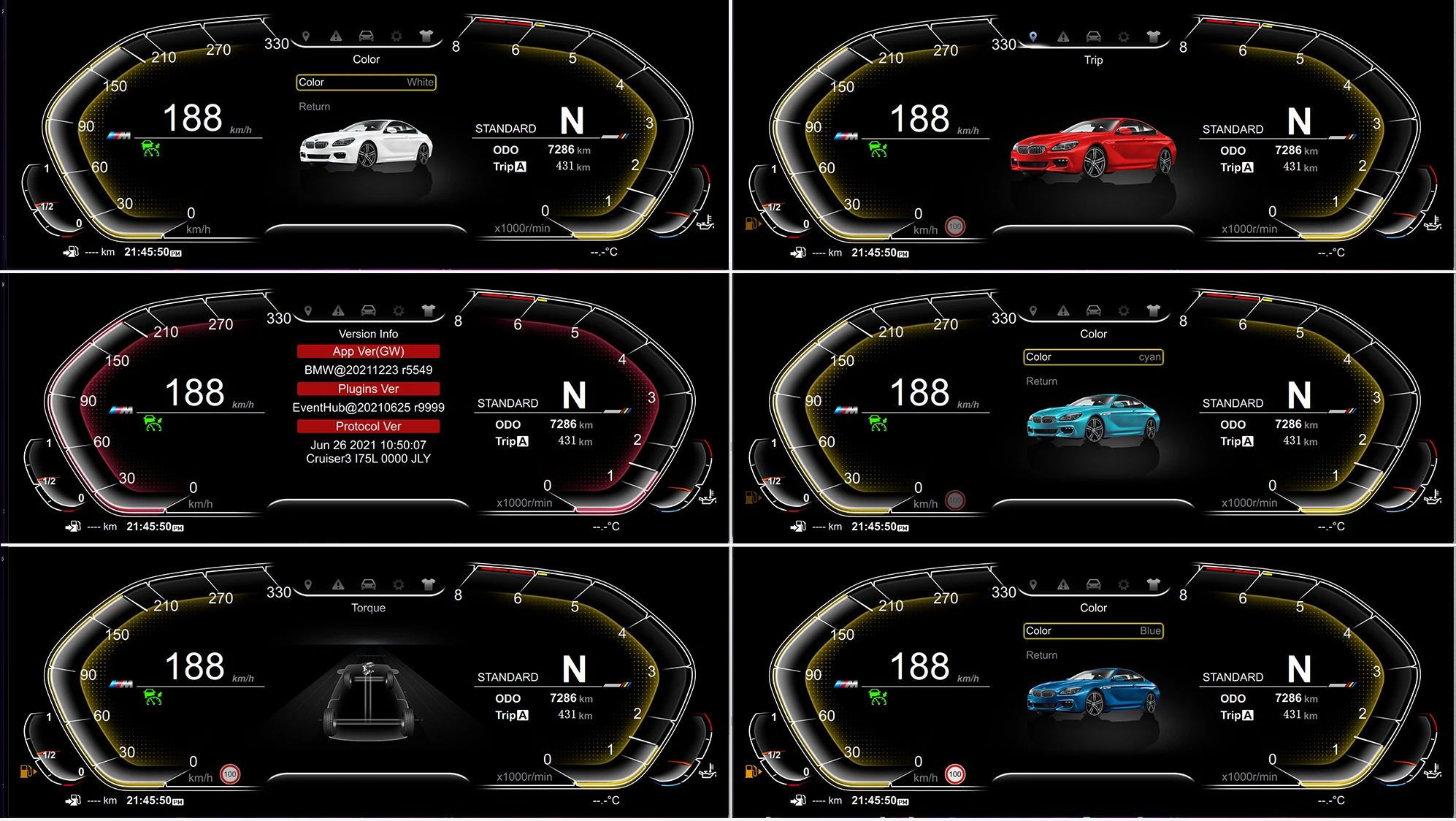Select the location pin icon on the Trip screen
The image size is (1456, 821).
pyautogui.click(x=1033, y=37)
